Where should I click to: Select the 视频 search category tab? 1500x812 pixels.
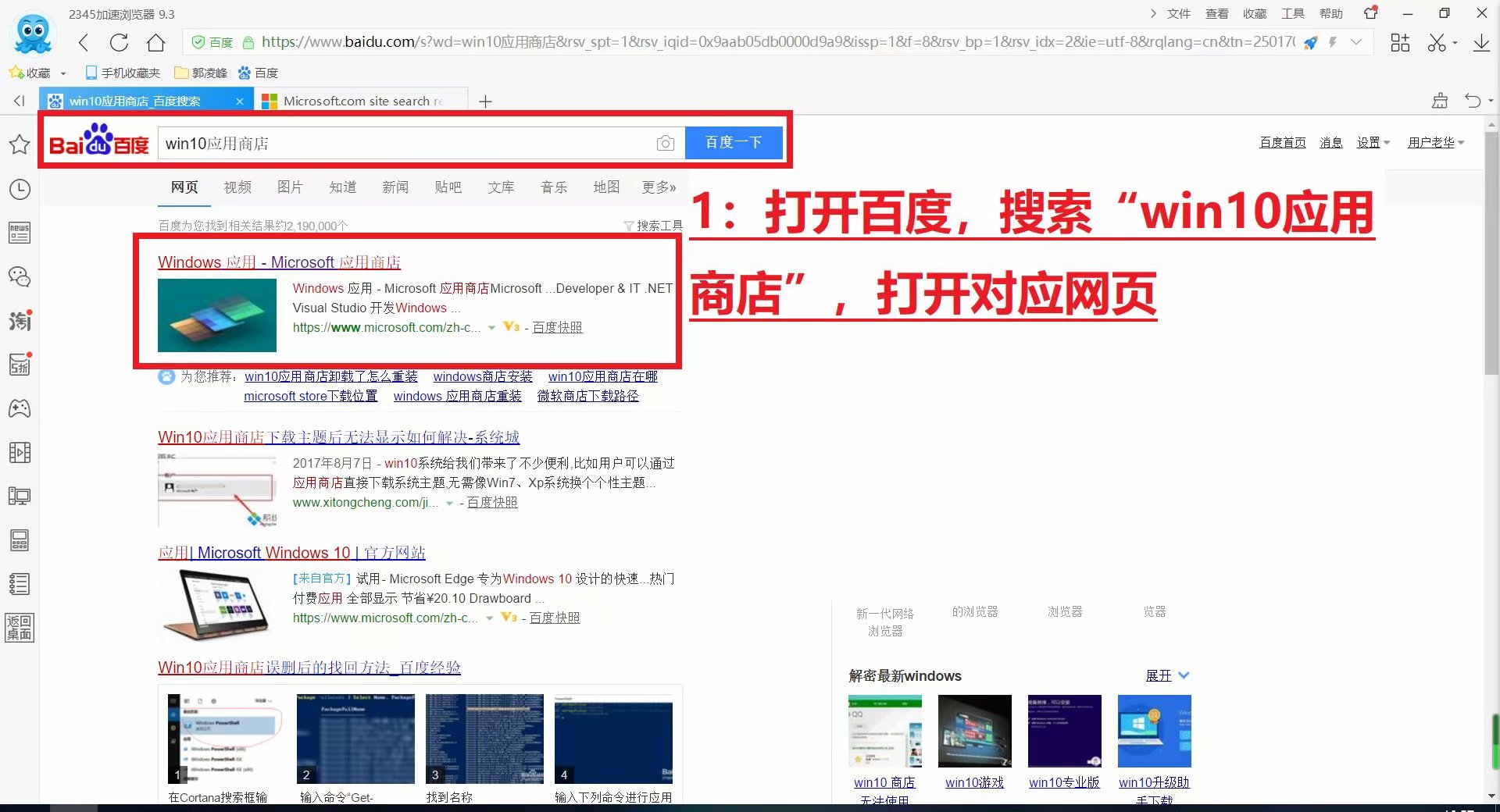pos(237,187)
